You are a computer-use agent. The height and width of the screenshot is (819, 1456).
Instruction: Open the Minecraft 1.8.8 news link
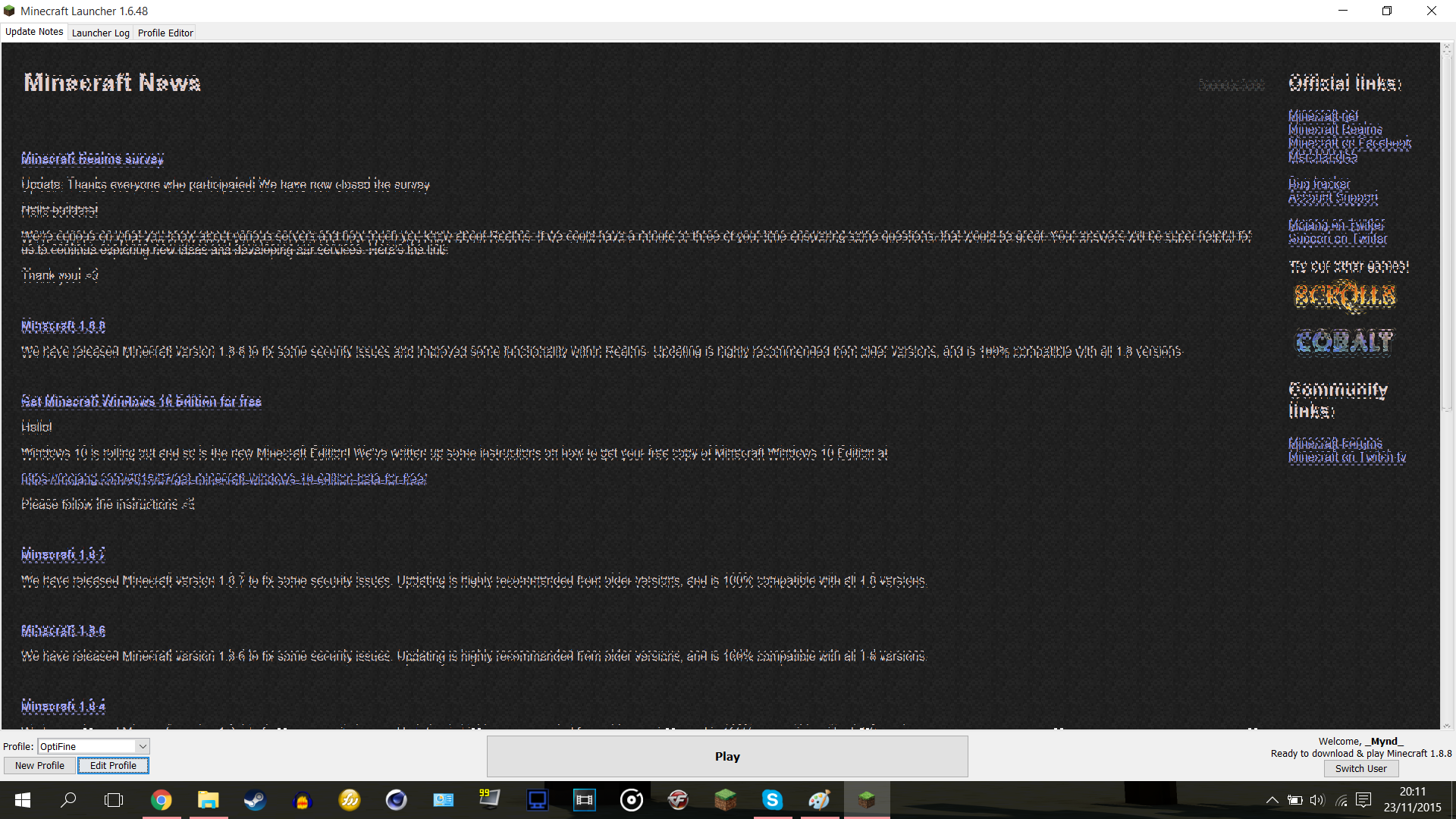pos(63,326)
